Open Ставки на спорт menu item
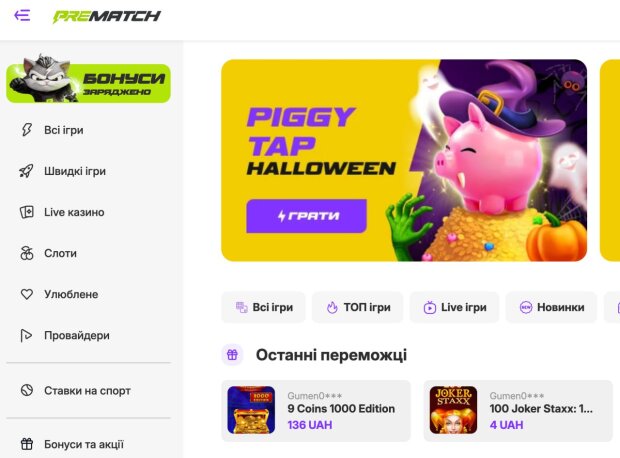620x458 pixels. (87, 390)
